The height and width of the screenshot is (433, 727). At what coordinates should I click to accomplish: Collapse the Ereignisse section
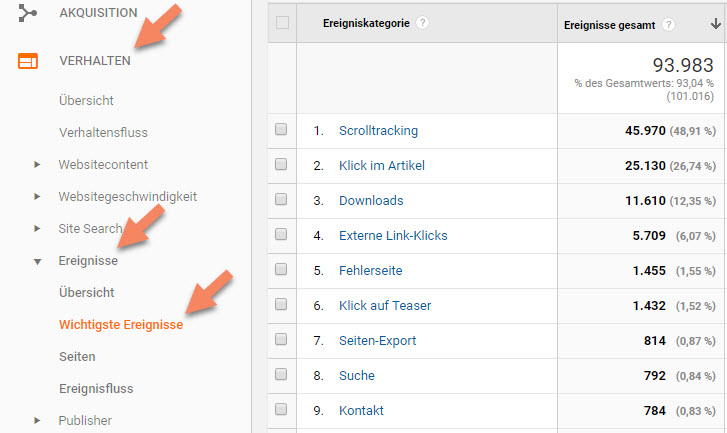point(38,261)
